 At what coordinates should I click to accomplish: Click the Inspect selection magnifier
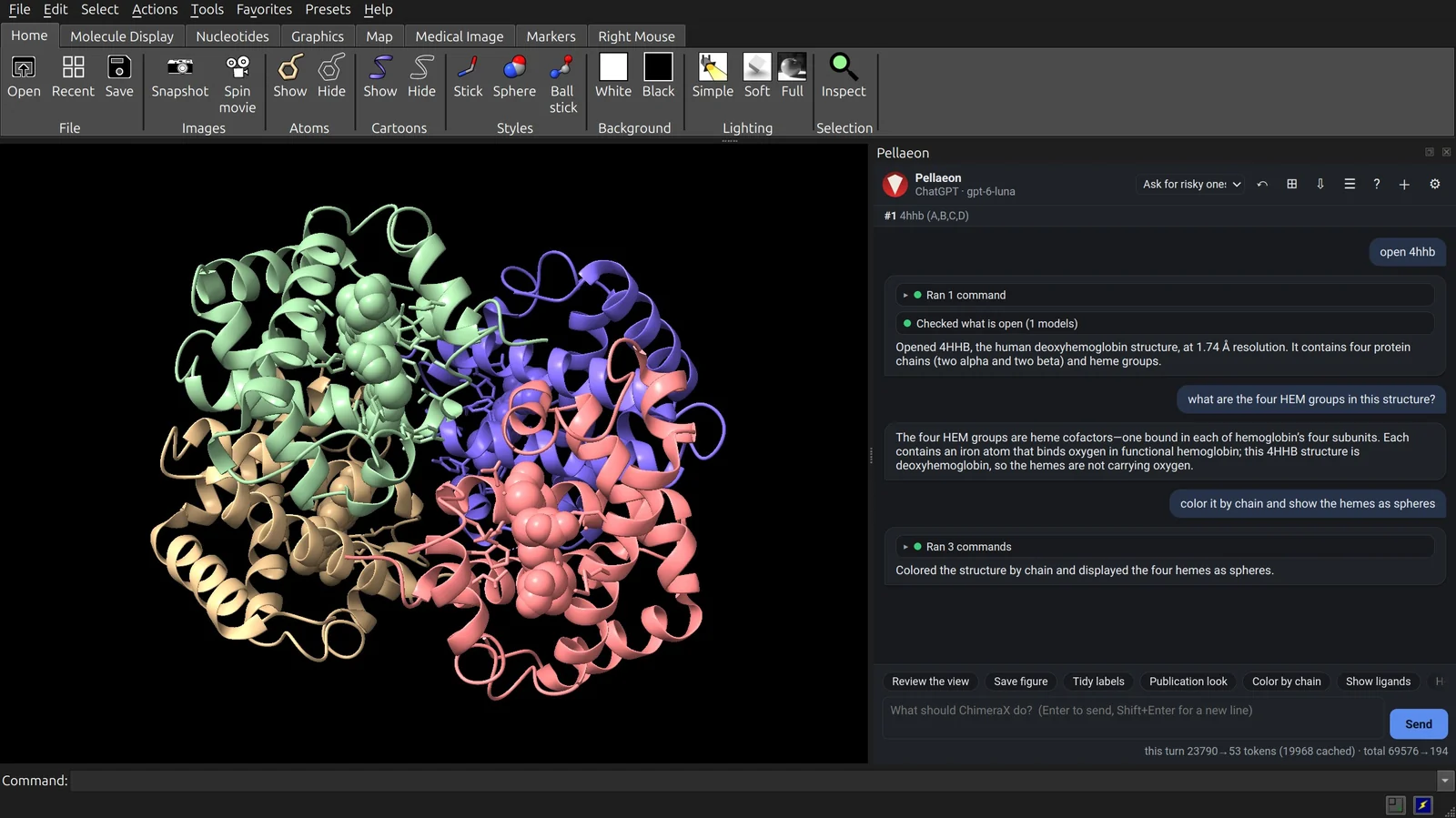(844, 67)
